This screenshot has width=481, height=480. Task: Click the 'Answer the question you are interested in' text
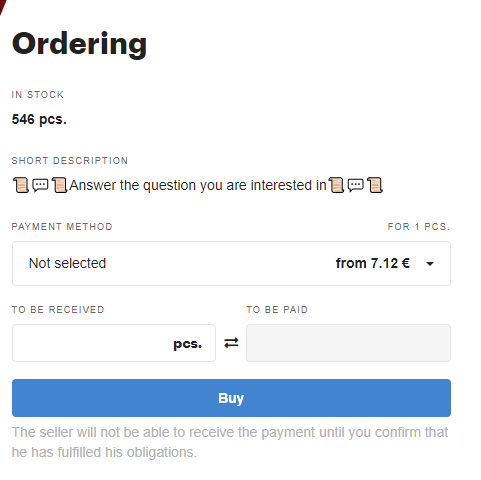click(198, 185)
